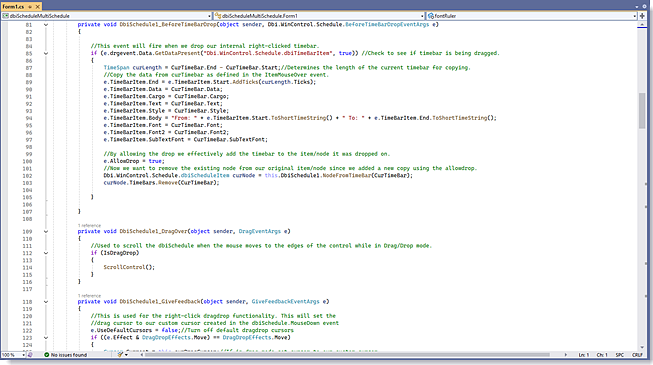Image resolution: width=653 pixels, height=365 pixels.
Task: Click the DbiSchedule1_BeforeTimeBarDrop method name
Action: [x=168, y=25]
